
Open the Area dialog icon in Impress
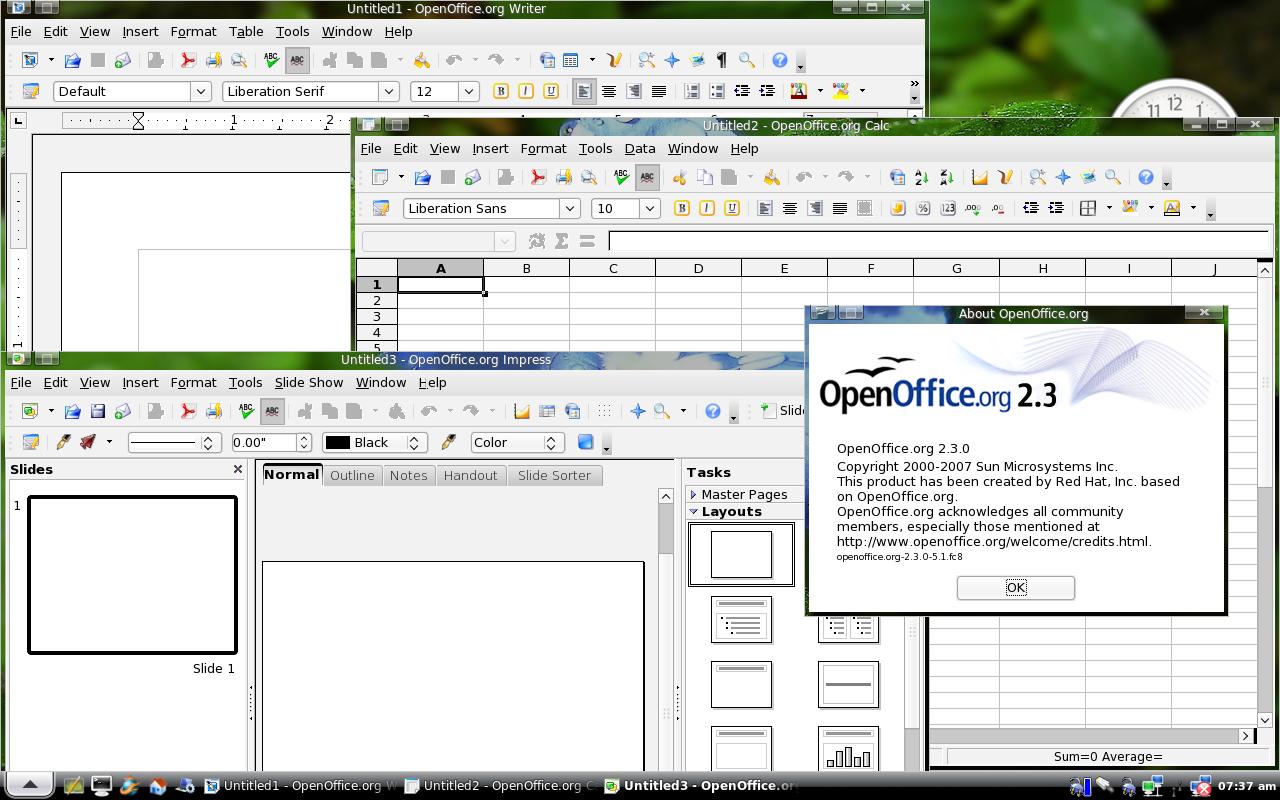pos(448,442)
